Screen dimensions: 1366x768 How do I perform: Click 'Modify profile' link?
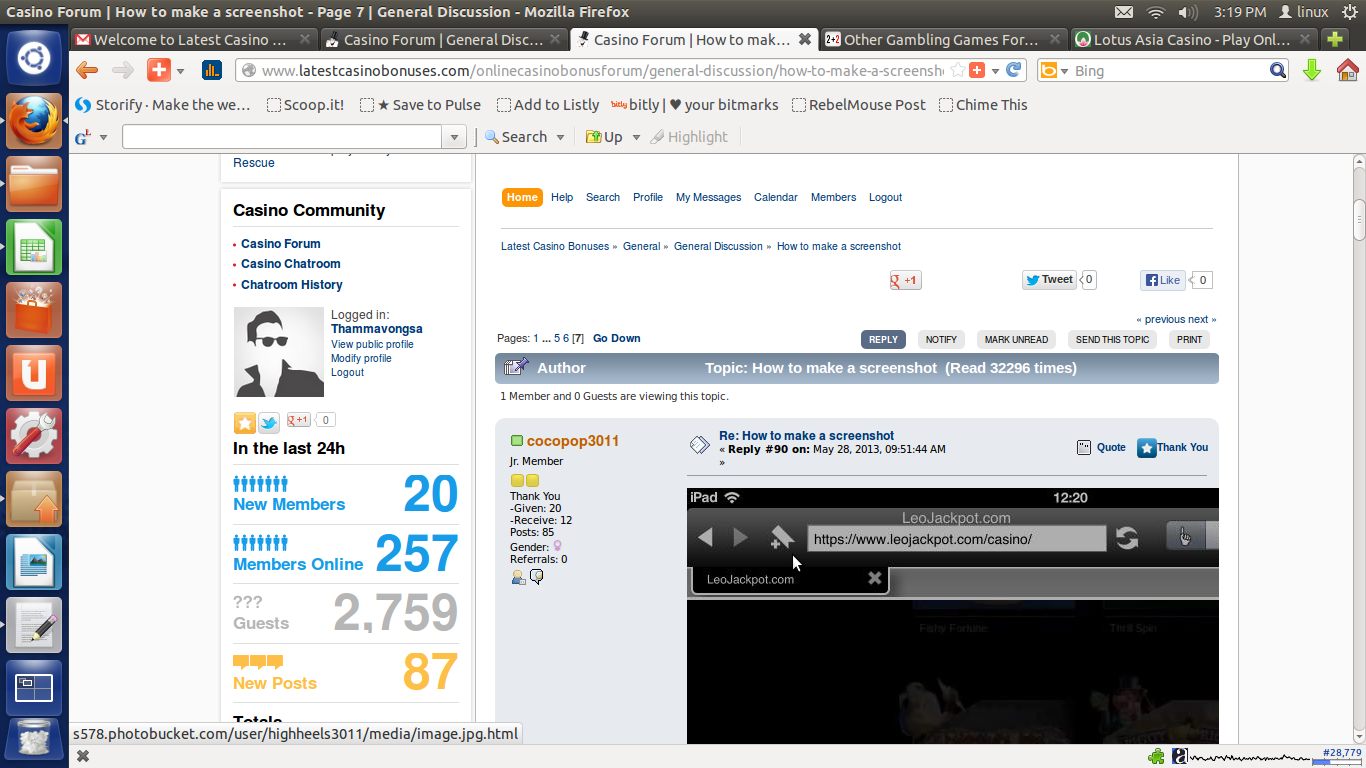361,358
